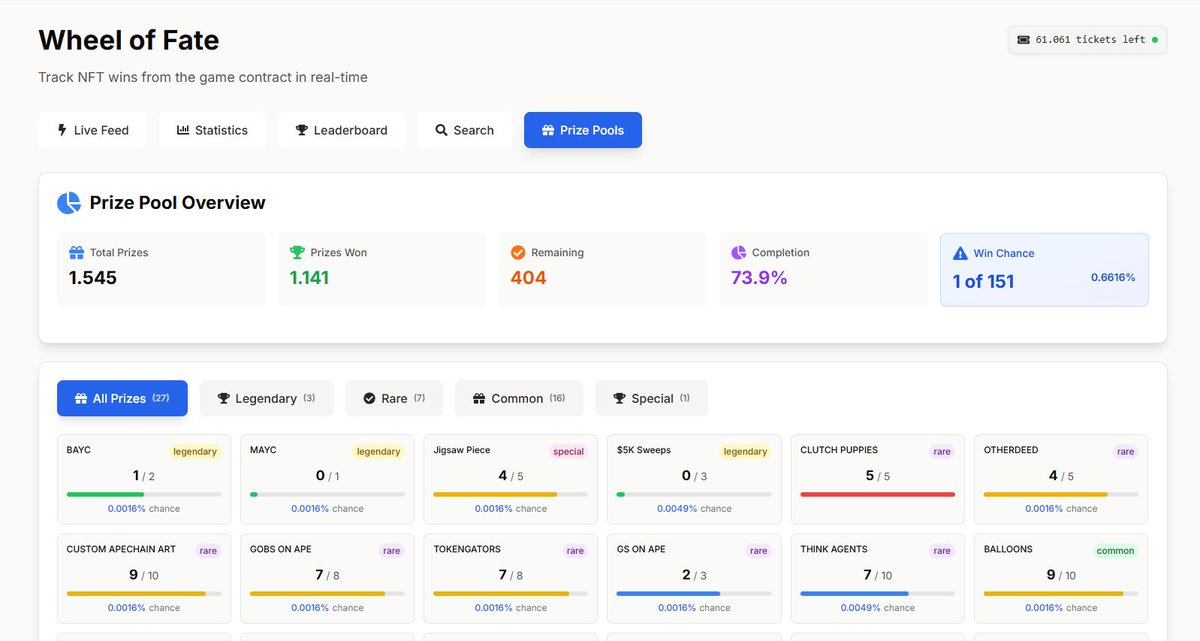Click the pie icon beside Completion
The width and height of the screenshot is (1200, 641).
pos(739,253)
